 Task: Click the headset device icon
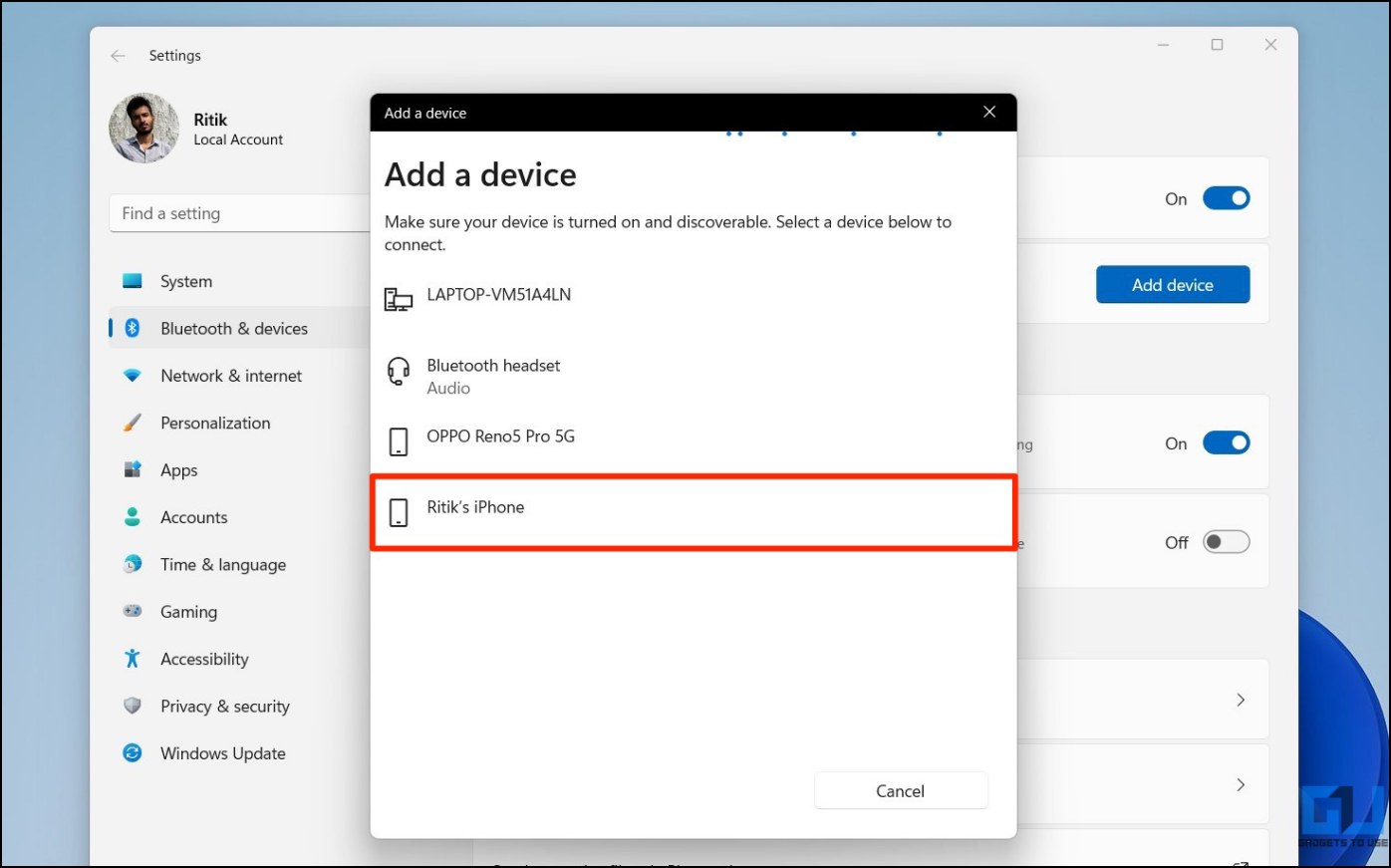(399, 372)
